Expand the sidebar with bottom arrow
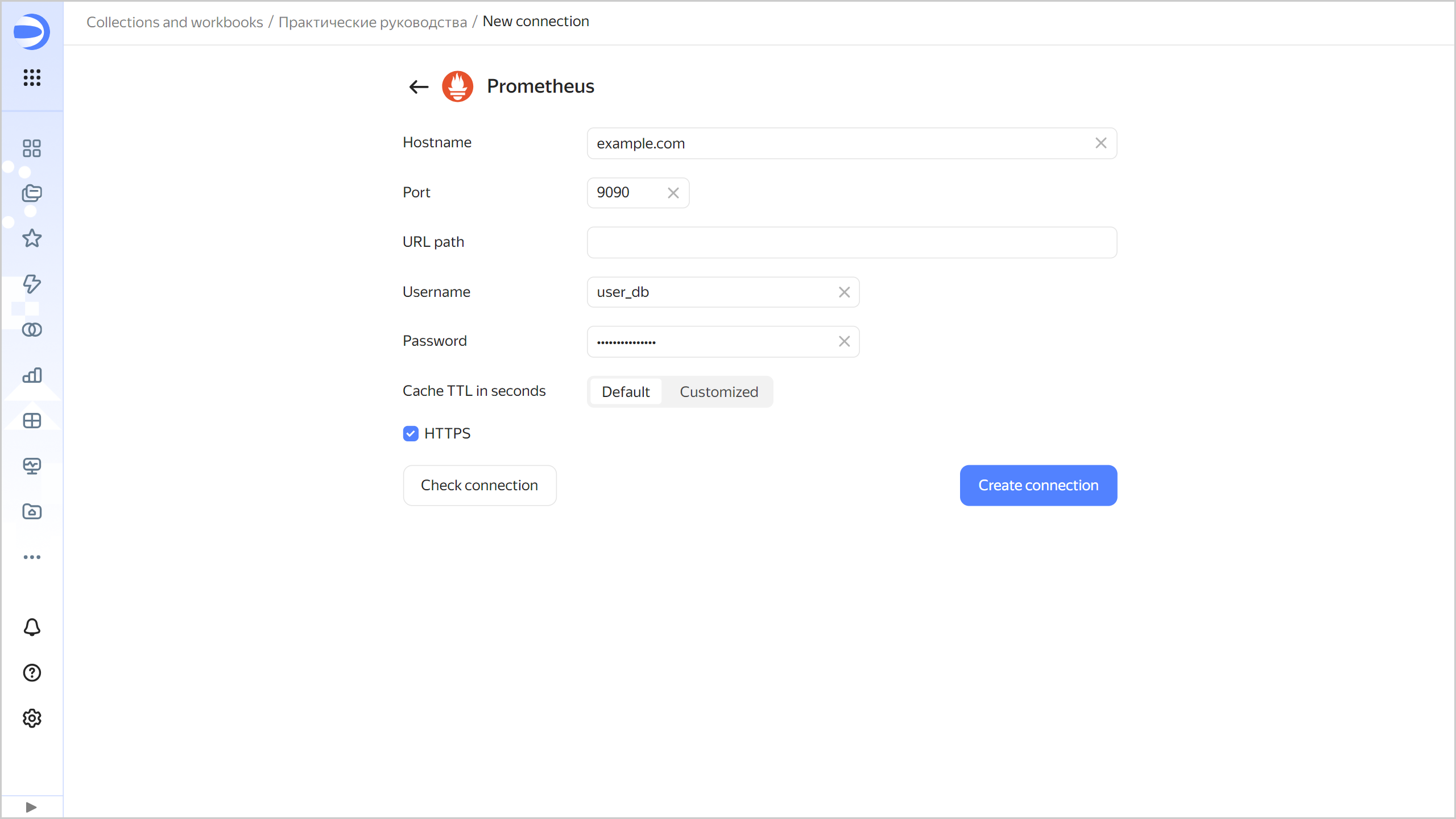1456x819 pixels. click(x=32, y=807)
